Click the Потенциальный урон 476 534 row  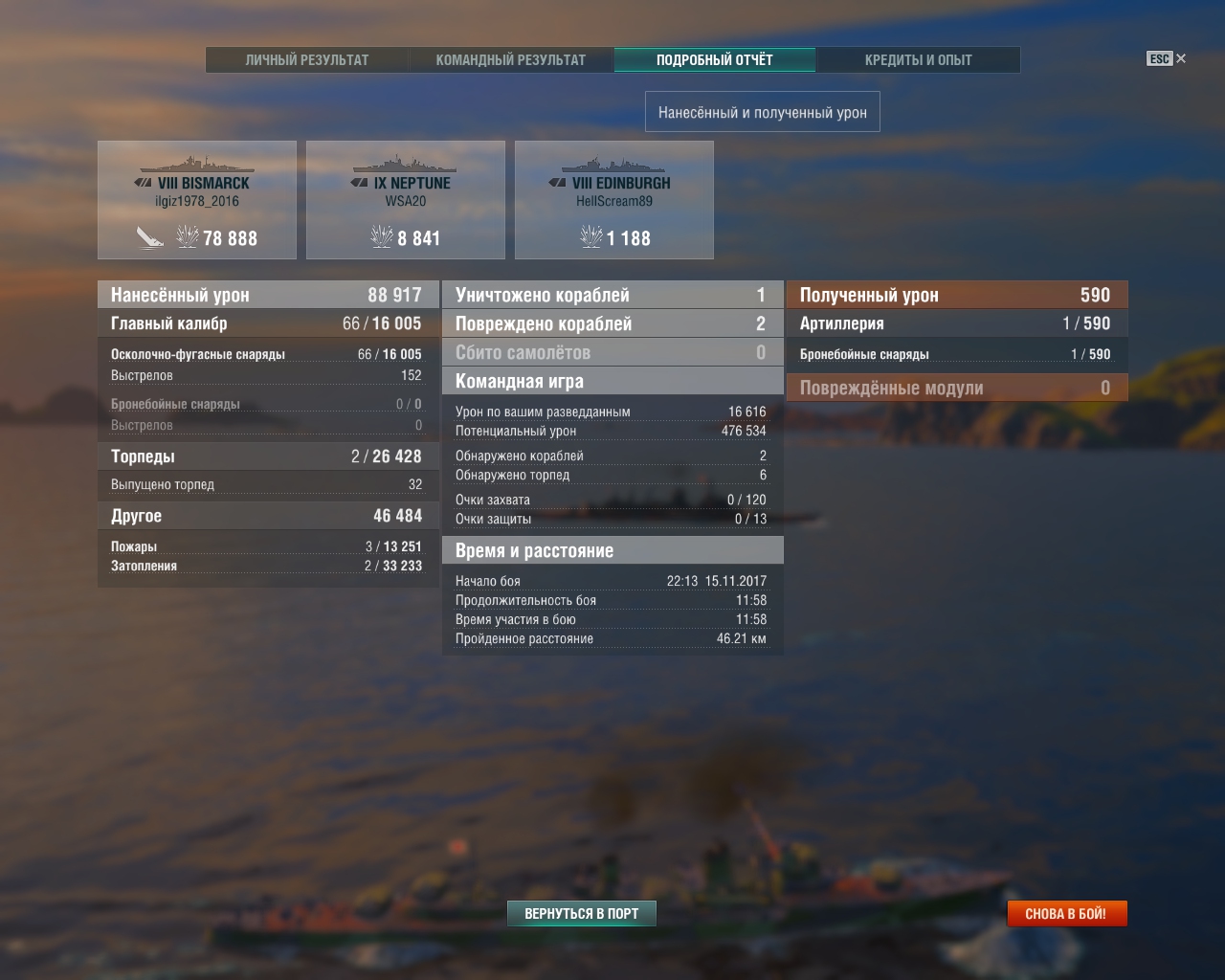[612, 431]
